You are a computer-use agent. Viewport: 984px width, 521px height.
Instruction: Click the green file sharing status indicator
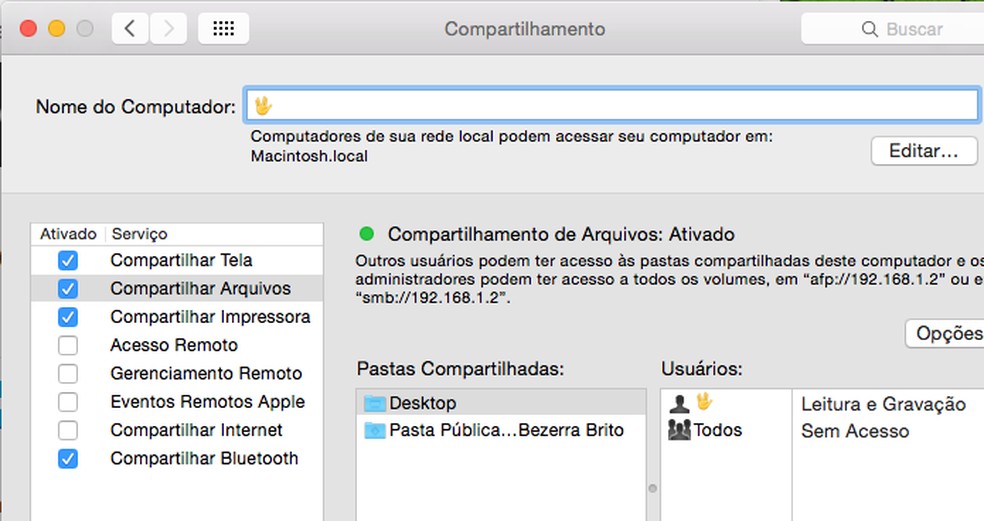(x=366, y=234)
